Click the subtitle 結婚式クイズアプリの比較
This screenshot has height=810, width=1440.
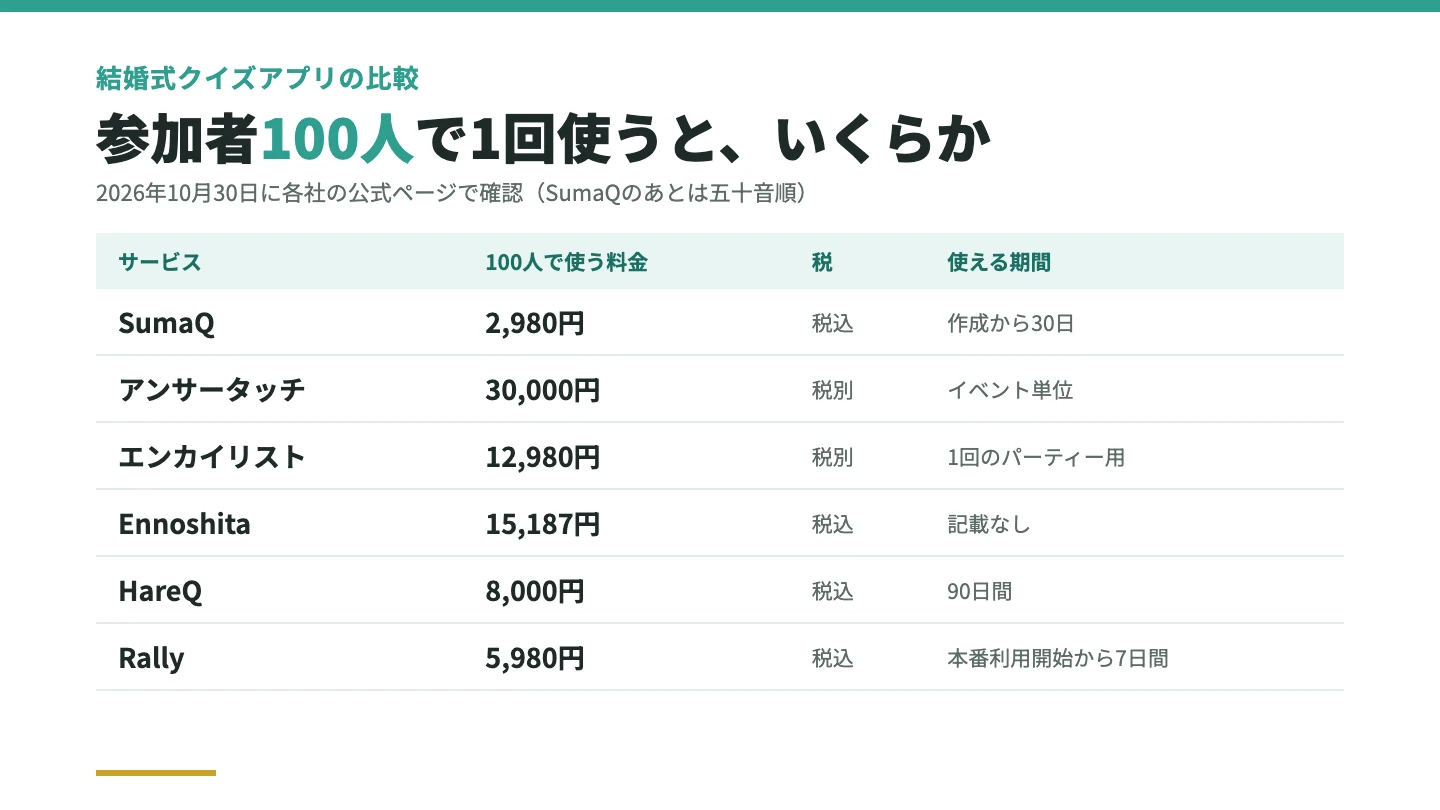pyautogui.click(x=257, y=78)
